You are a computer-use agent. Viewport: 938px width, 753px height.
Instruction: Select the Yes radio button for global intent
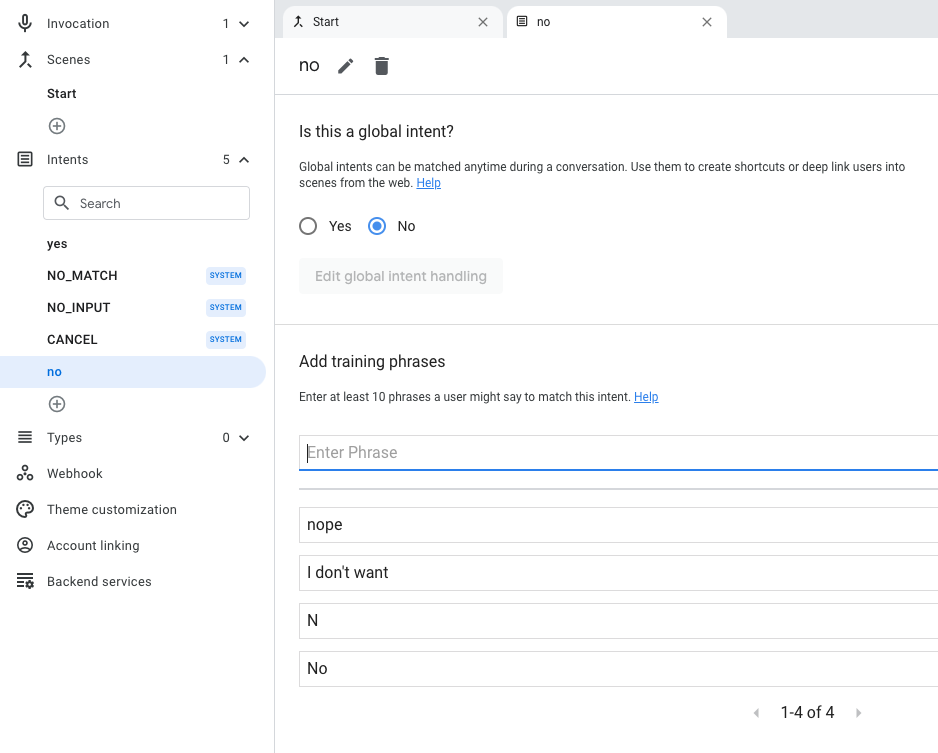pyautogui.click(x=309, y=226)
